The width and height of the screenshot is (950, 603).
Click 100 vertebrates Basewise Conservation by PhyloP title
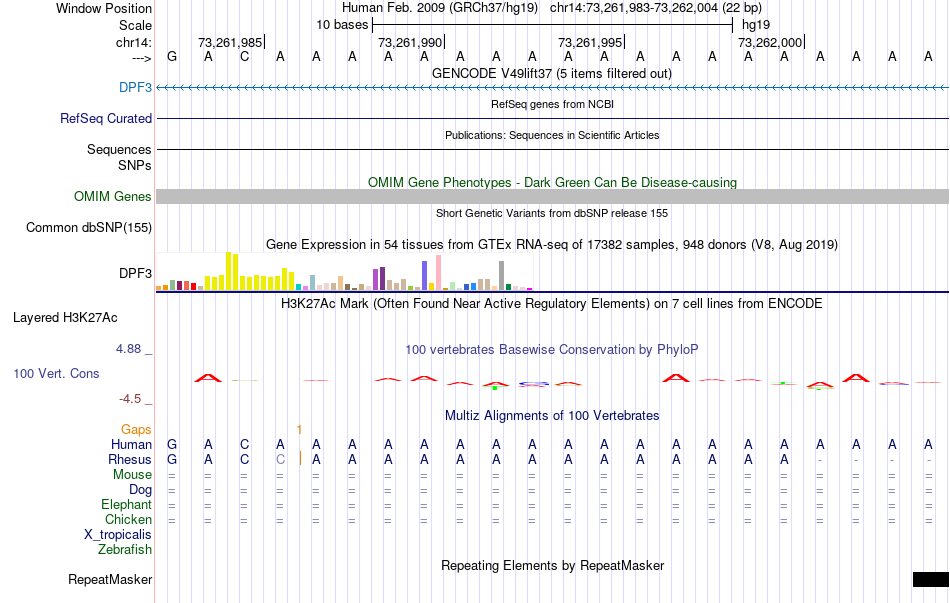click(x=552, y=349)
